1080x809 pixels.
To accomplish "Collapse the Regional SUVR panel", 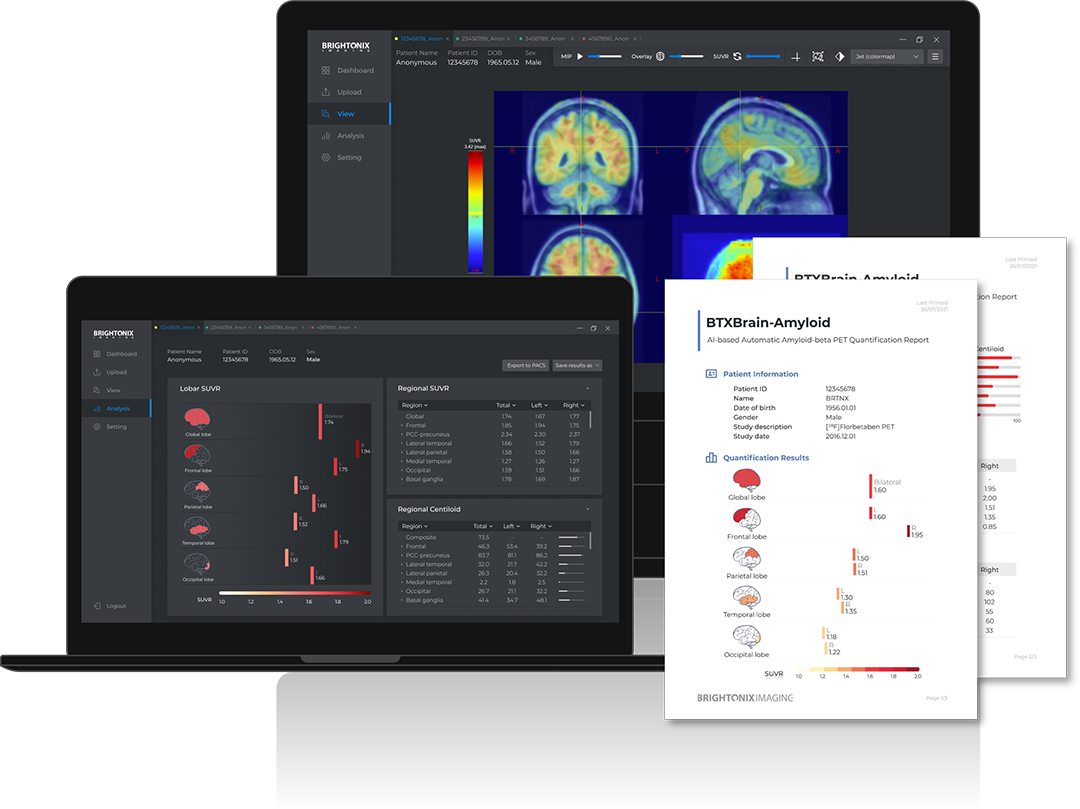I will point(588,388).
